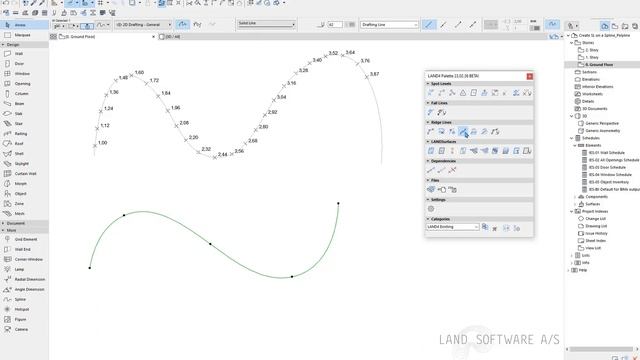Image resolution: width=640 pixels, height=360 pixels.
Task: Pick the Railing tool
Action: [24, 133]
